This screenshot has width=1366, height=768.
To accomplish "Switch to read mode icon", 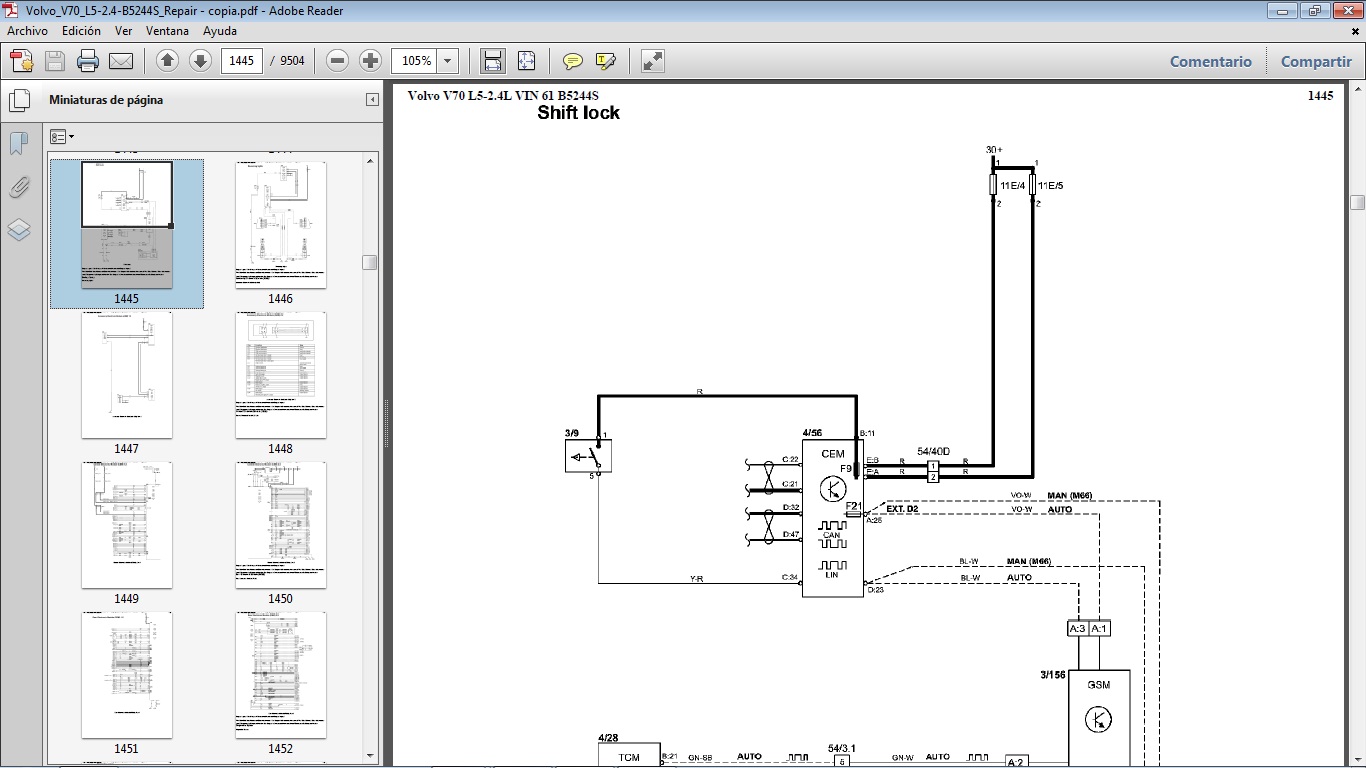I will [x=653, y=61].
